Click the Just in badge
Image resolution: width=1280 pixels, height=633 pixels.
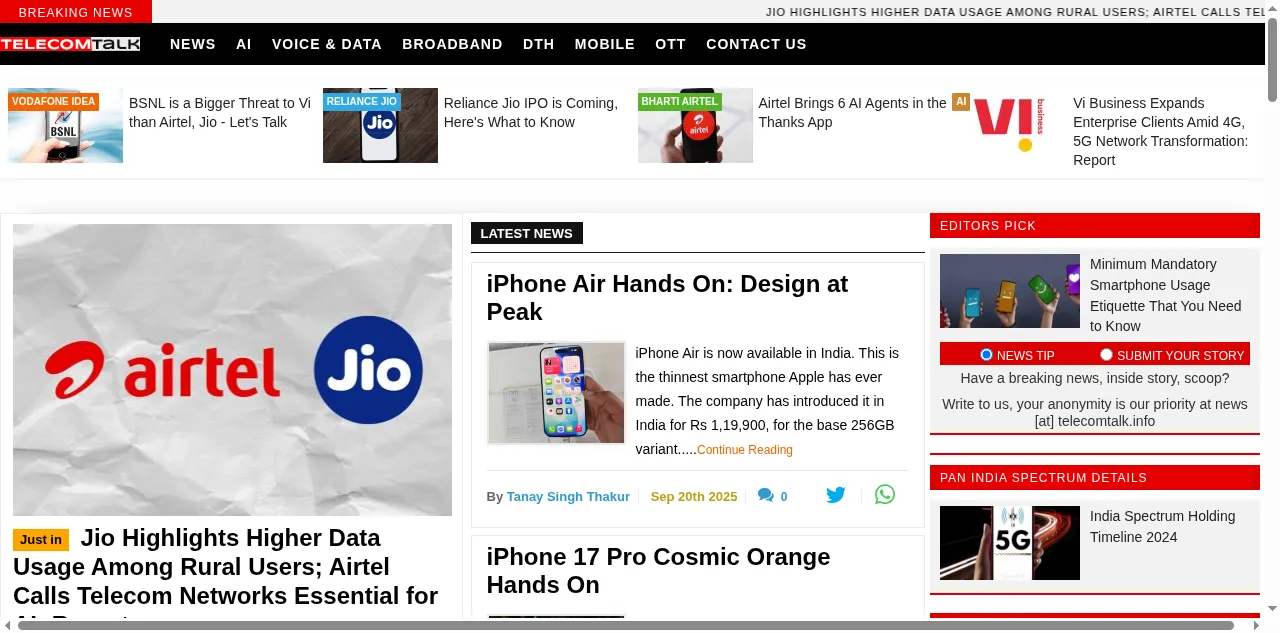coord(41,539)
